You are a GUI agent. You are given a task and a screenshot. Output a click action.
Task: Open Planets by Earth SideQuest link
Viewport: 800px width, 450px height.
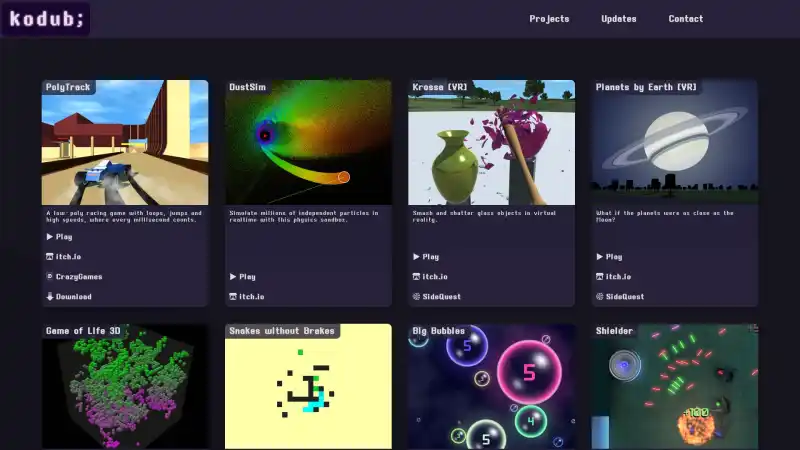624,297
